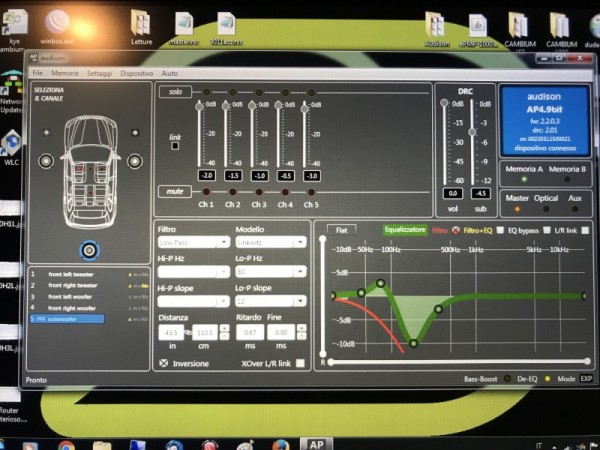Toggle solo for Ch 3
Screen dimensions: 600x450
(259, 92)
